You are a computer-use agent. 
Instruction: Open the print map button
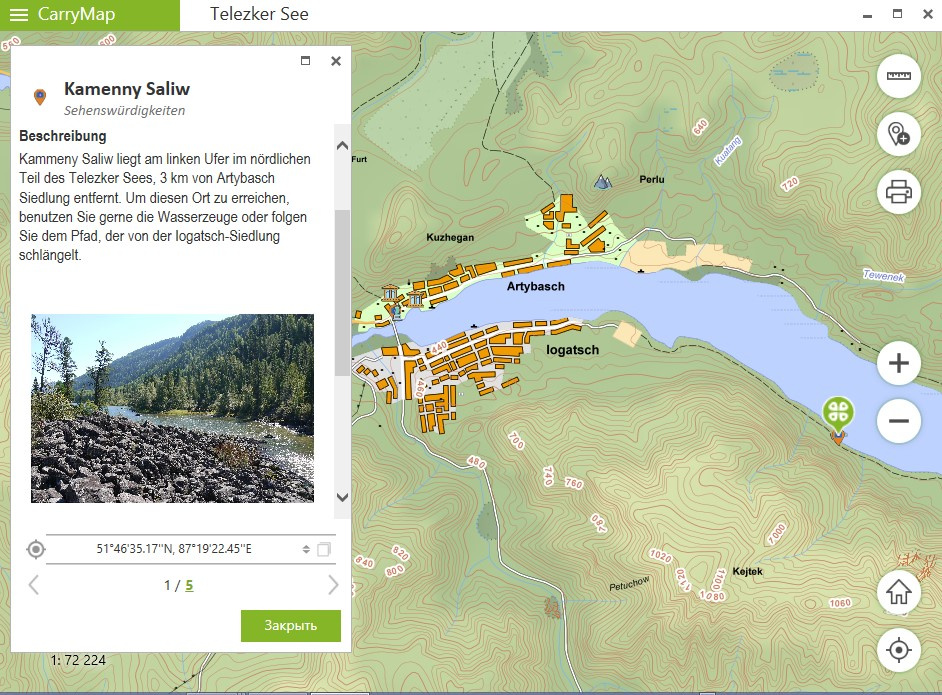pos(898,191)
